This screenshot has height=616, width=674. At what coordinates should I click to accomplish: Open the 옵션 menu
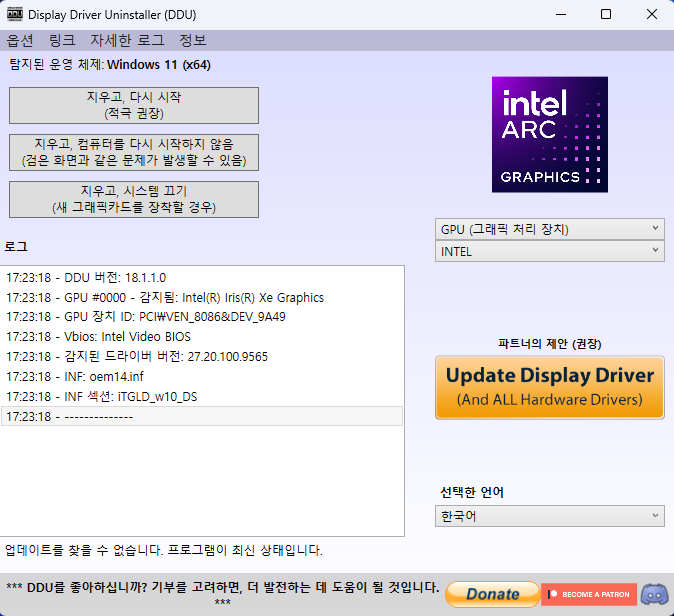point(20,40)
